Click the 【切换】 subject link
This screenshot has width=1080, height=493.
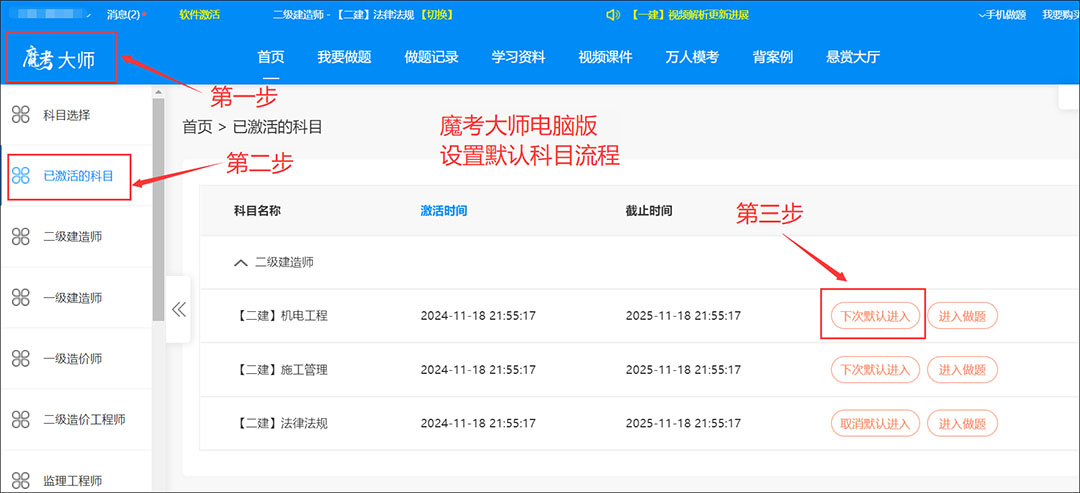coord(435,14)
